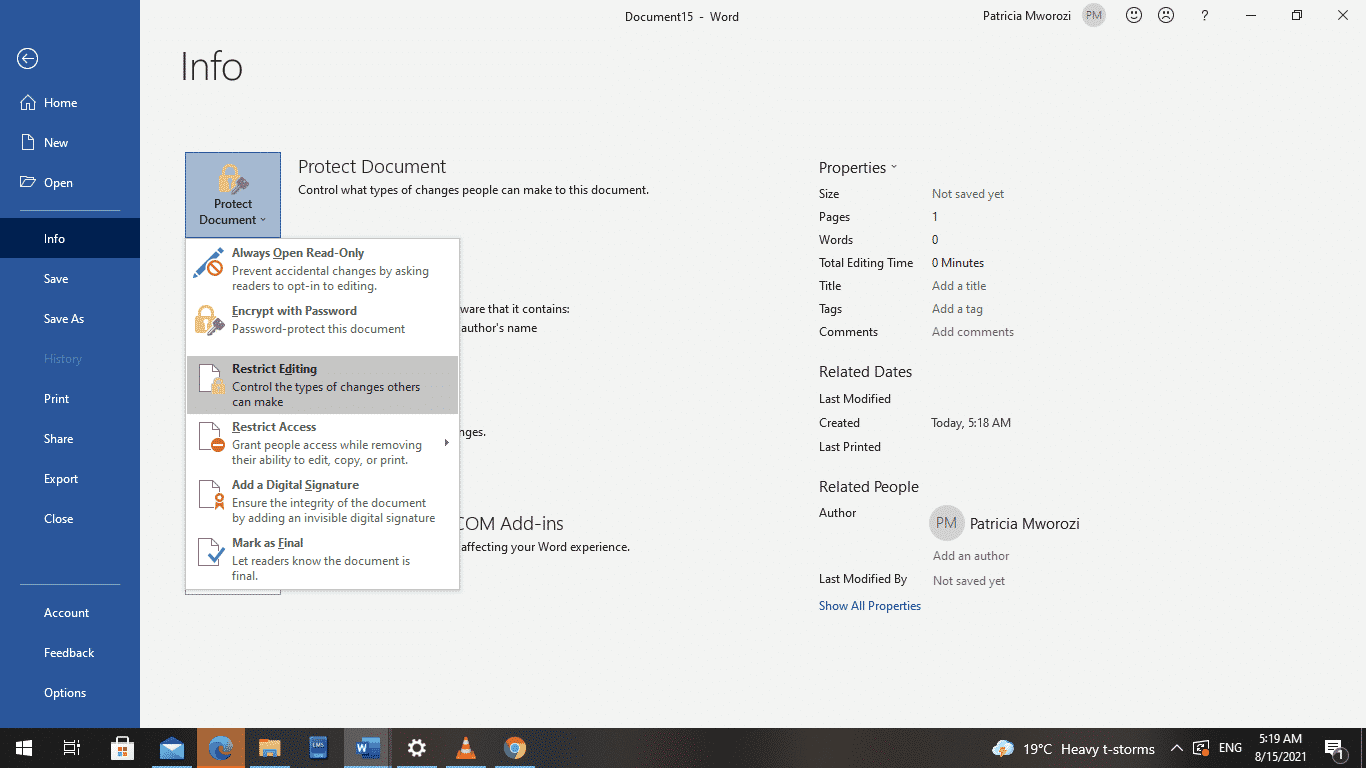Screen dimensions: 1366x768
Task: Open Word Options from the sidebar
Action: click(x=64, y=692)
